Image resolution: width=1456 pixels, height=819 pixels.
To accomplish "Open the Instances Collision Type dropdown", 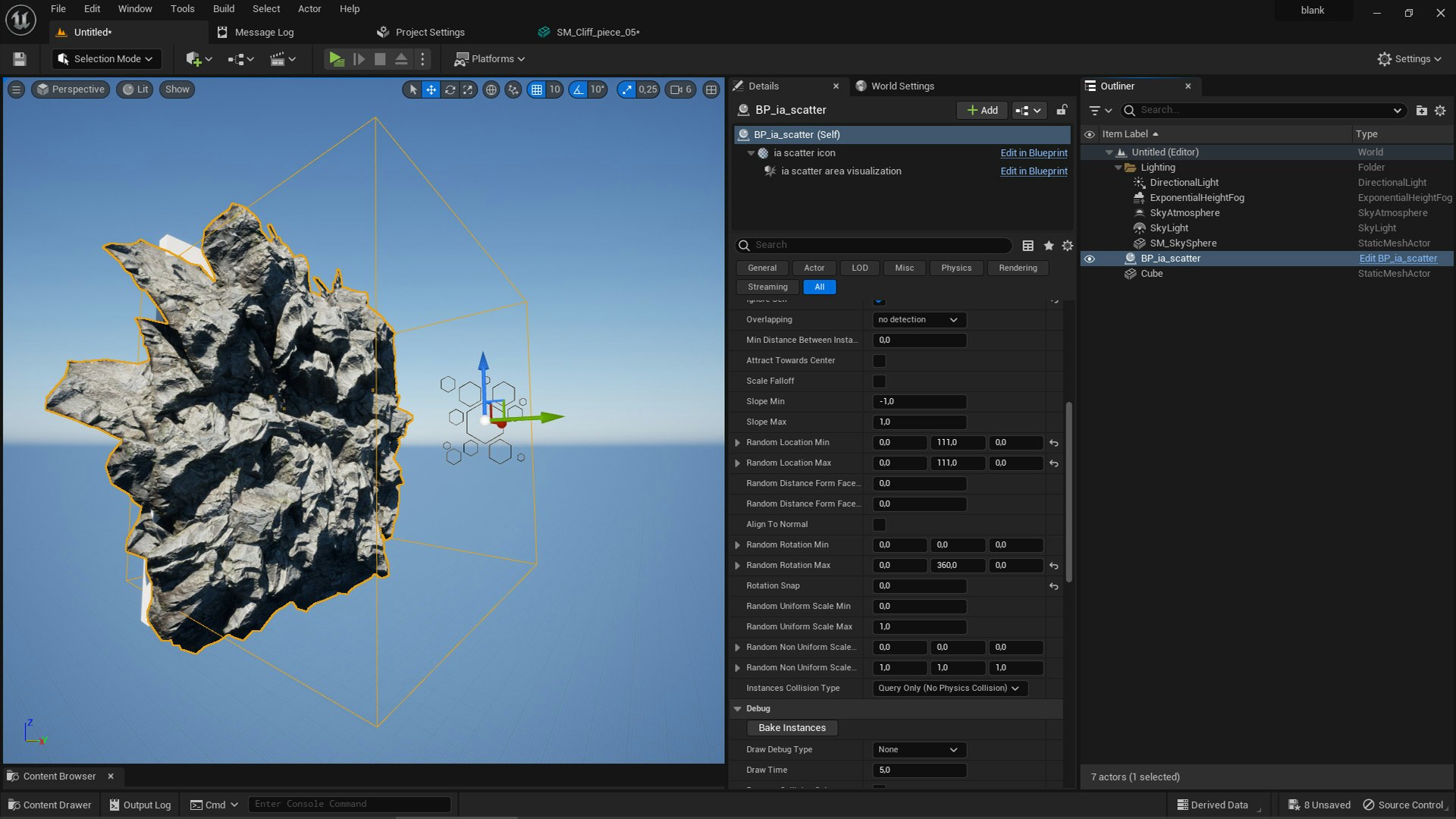I will click(950, 689).
